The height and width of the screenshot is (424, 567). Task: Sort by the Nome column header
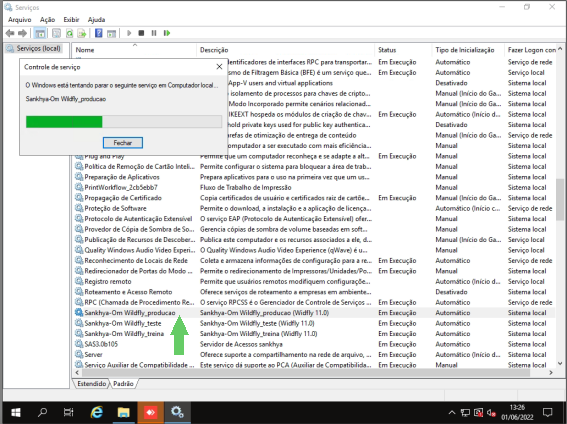tap(134, 50)
